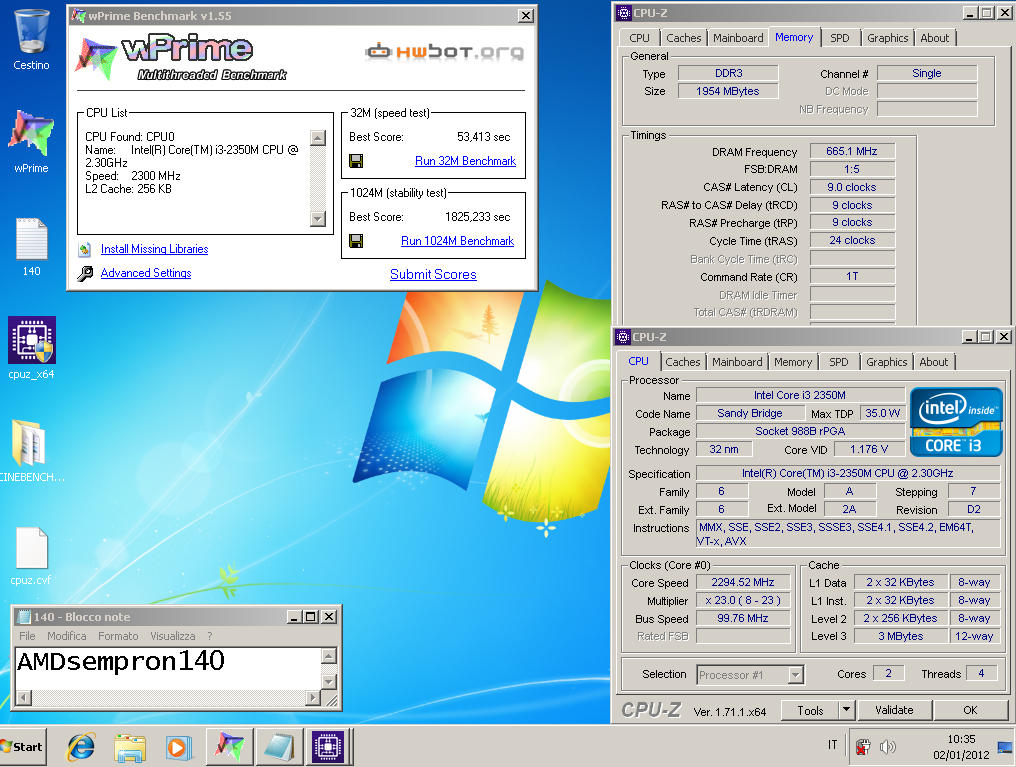Open About tab in upper CPU-Z window
Viewport: 1016px width, 767px height.
[934, 38]
